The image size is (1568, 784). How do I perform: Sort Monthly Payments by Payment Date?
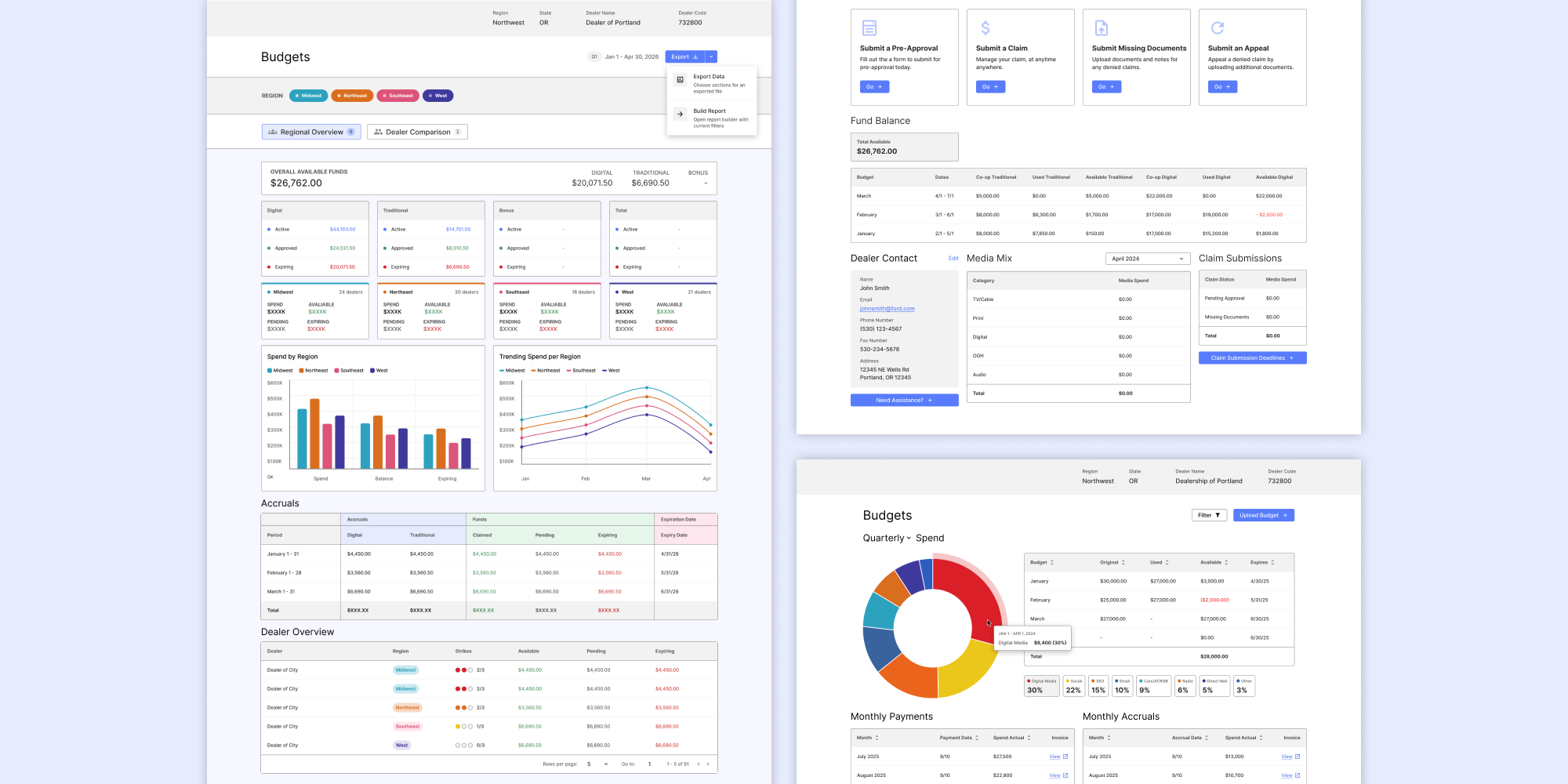pos(977,738)
